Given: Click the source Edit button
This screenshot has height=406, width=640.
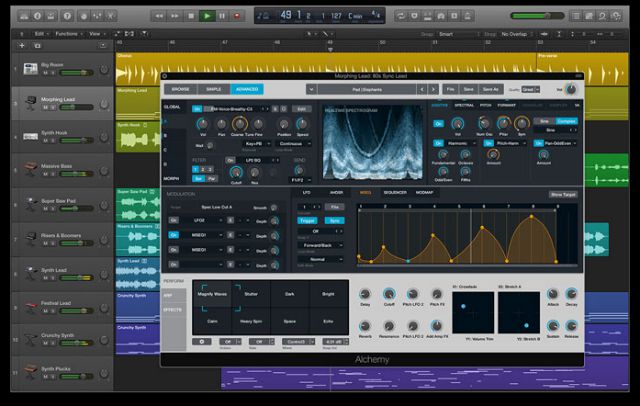Looking at the screenshot, I should point(302,109).
